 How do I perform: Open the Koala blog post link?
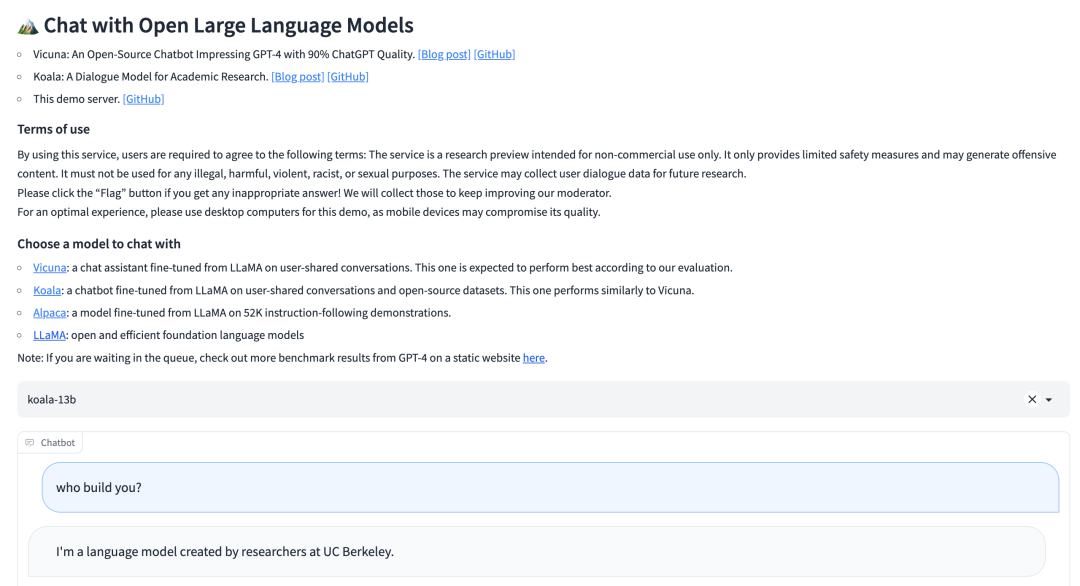[297, 77]
